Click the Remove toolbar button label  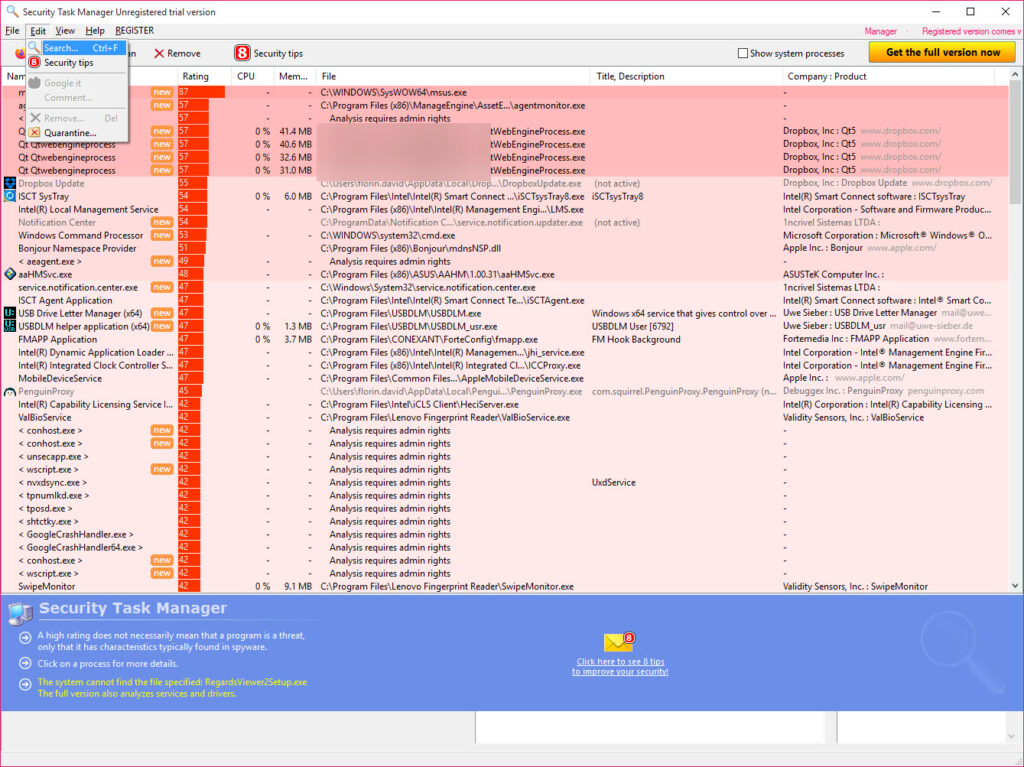coord(184,54)
